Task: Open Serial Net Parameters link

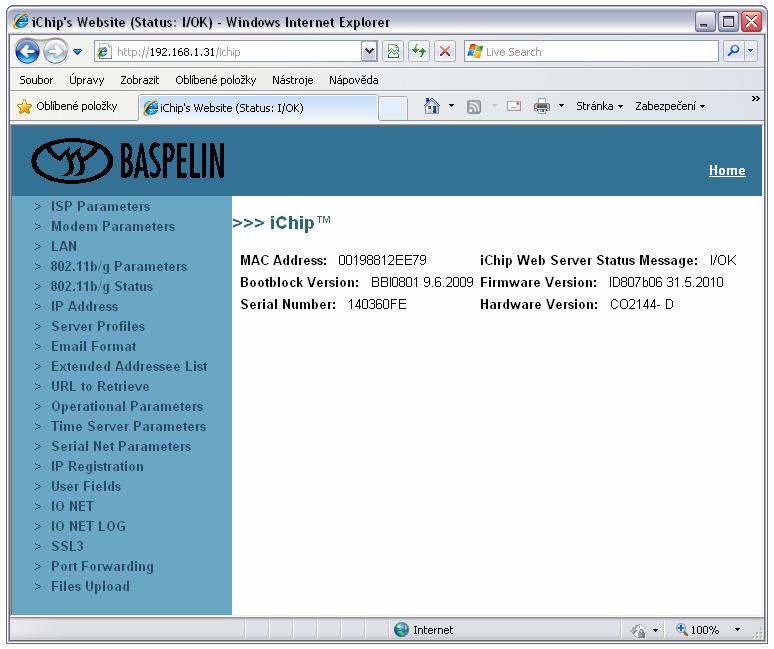Action: pos(121,446)
